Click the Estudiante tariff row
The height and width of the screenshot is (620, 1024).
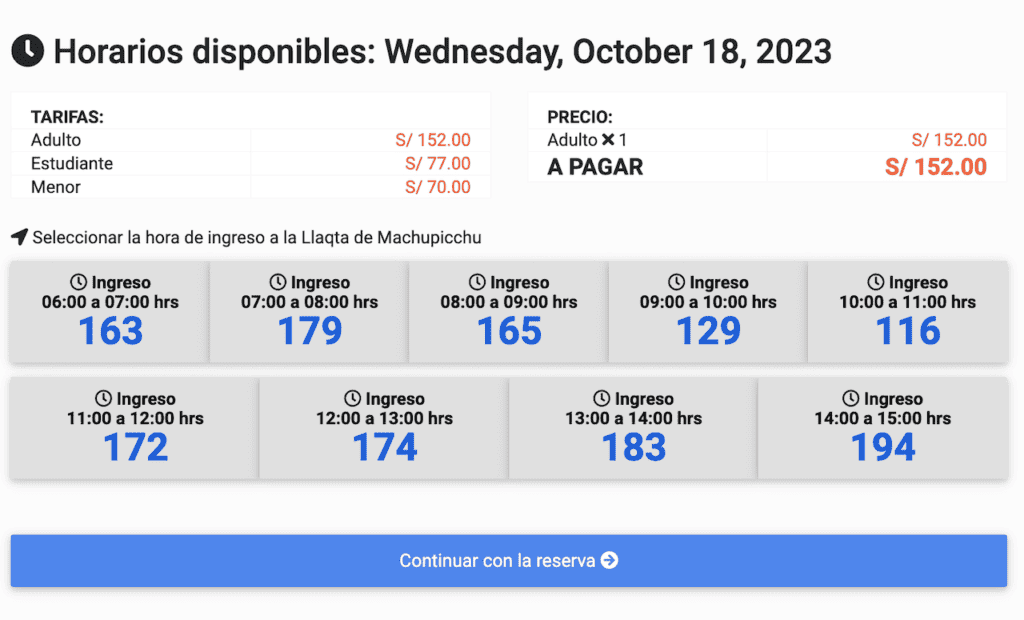(x=251, y=163)
